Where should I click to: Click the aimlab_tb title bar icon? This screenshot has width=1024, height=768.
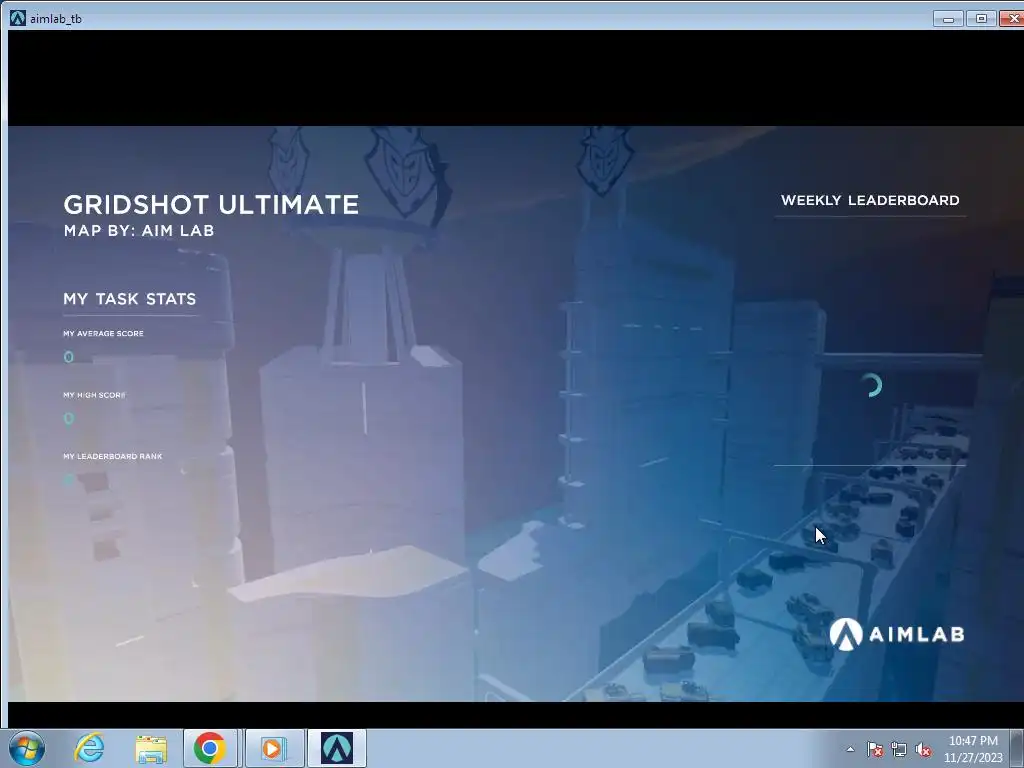point(18,18)
